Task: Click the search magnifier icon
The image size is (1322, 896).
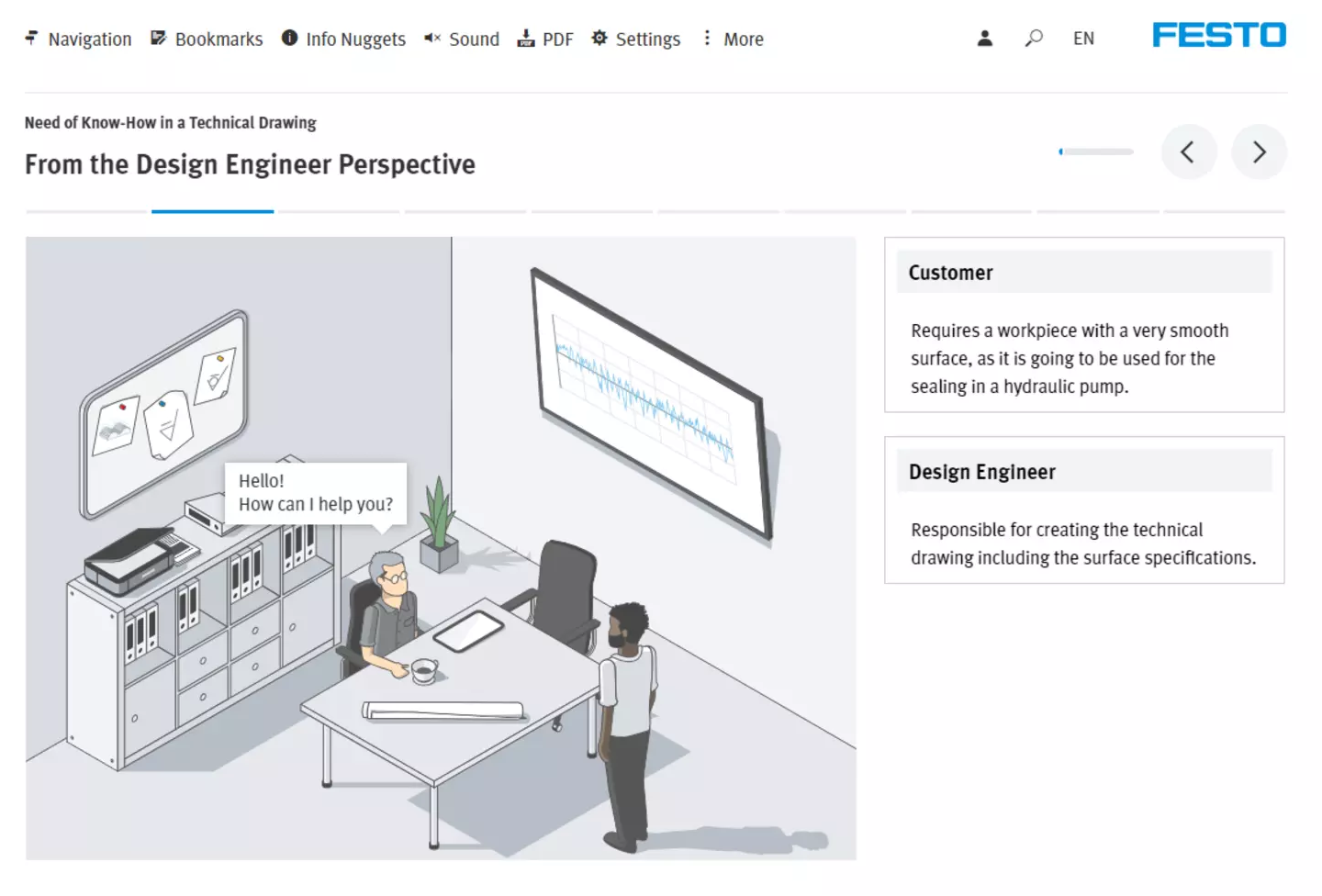Action: [1034, 39]
